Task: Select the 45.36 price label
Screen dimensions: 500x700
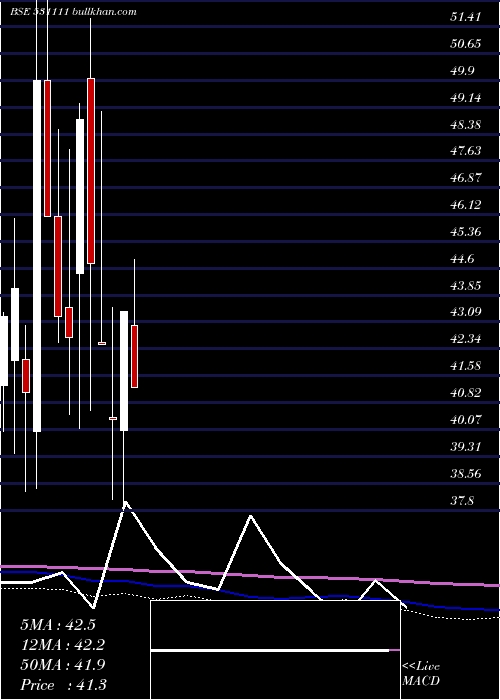Action: click(465, 232)
